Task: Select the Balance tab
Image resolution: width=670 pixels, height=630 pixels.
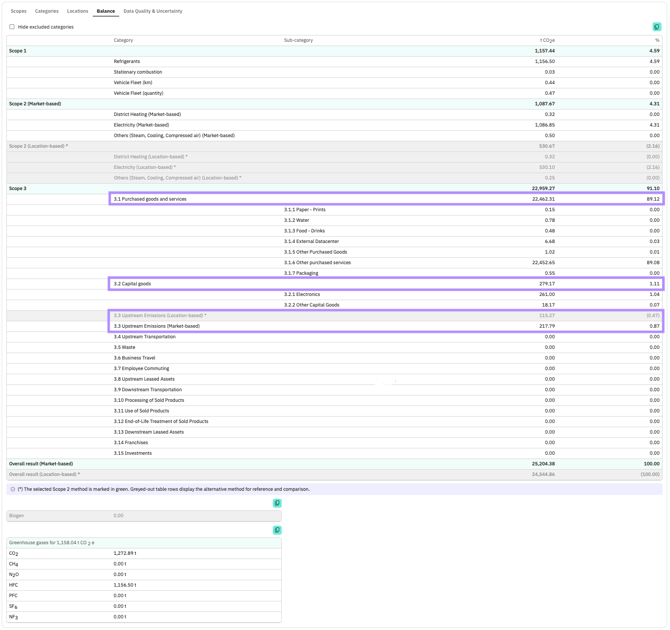Action: [x=106, y=11]
